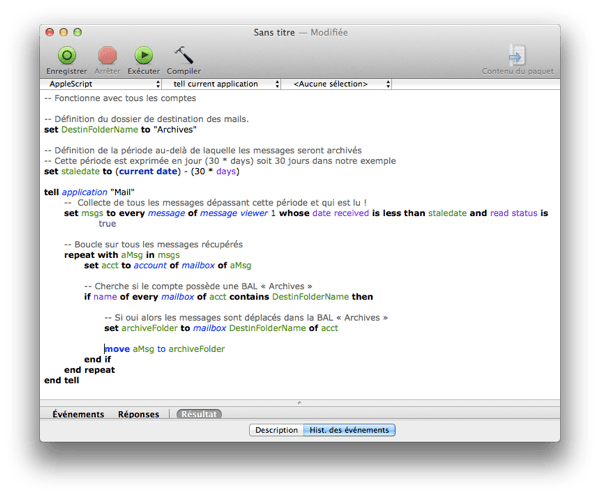
Task: Toggle the Hist. des événements segment
Action: pos(350,430)
